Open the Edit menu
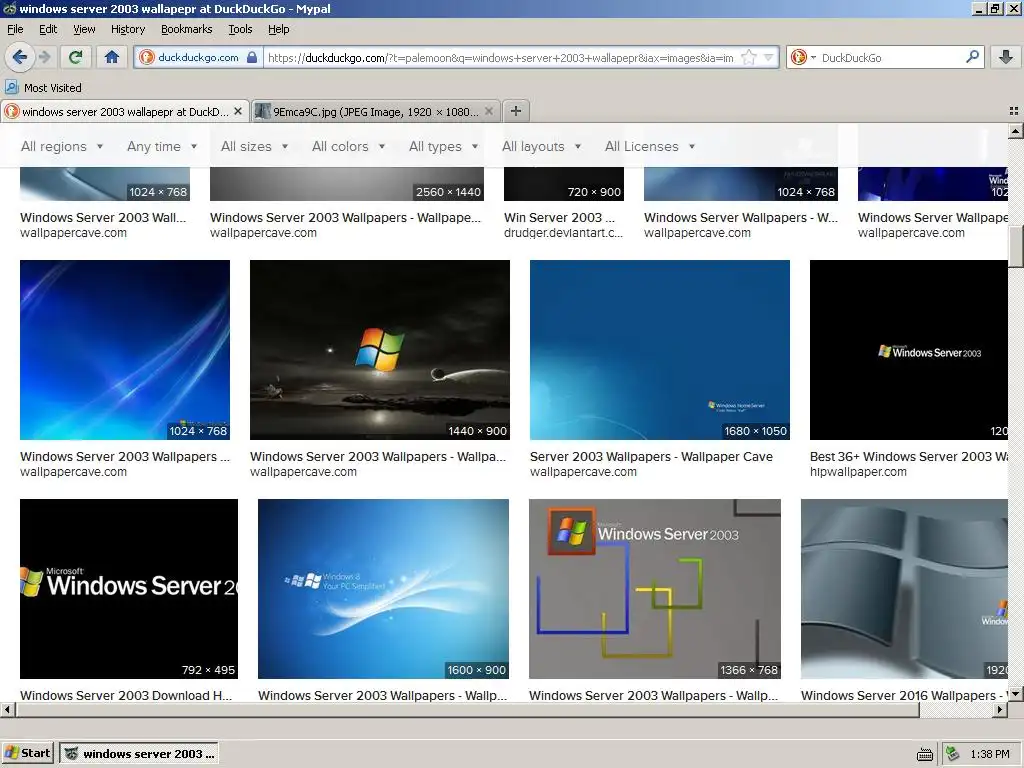Image resolution: width=1024 pixels, height=768 pixels. (x=48, y=29)
